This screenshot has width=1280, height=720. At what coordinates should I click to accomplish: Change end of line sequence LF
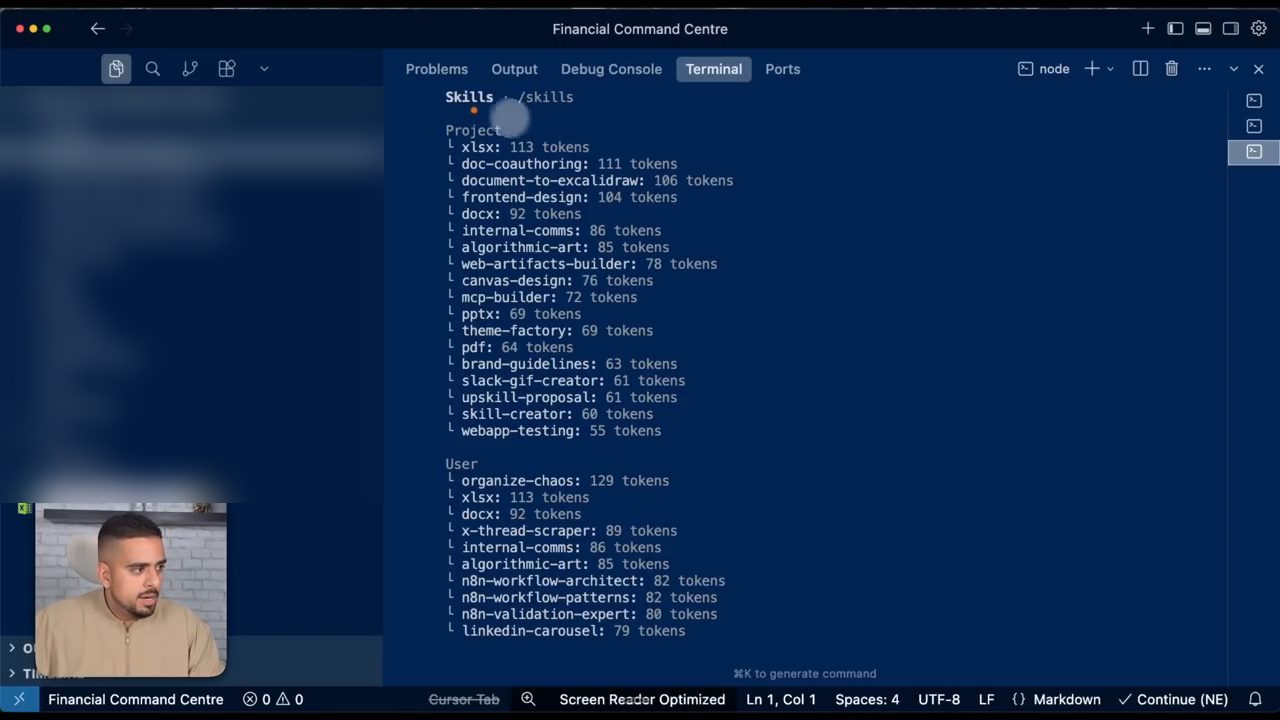tap(986, 699)
